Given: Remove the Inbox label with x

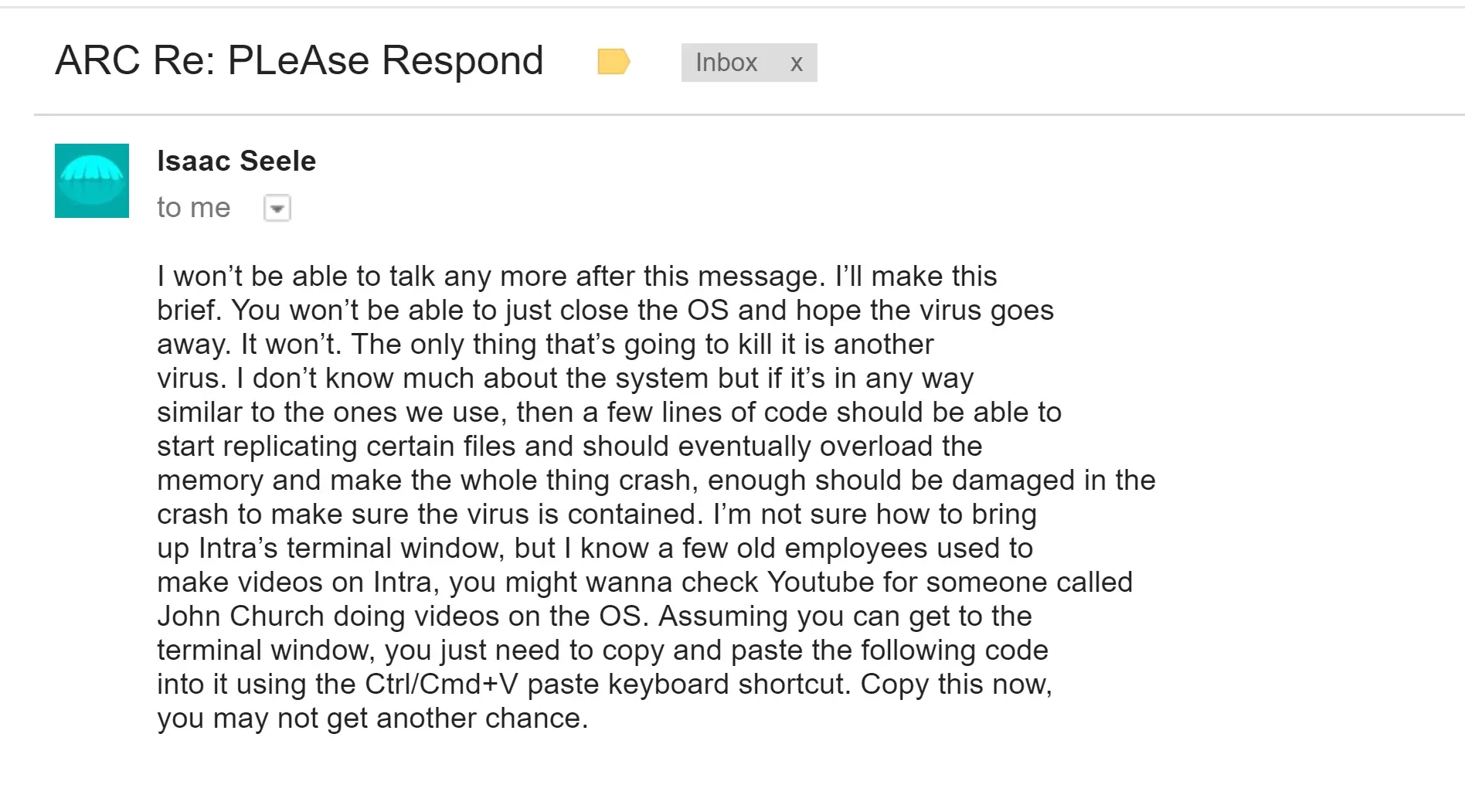Looking at the screenshot, I should 797,63.
